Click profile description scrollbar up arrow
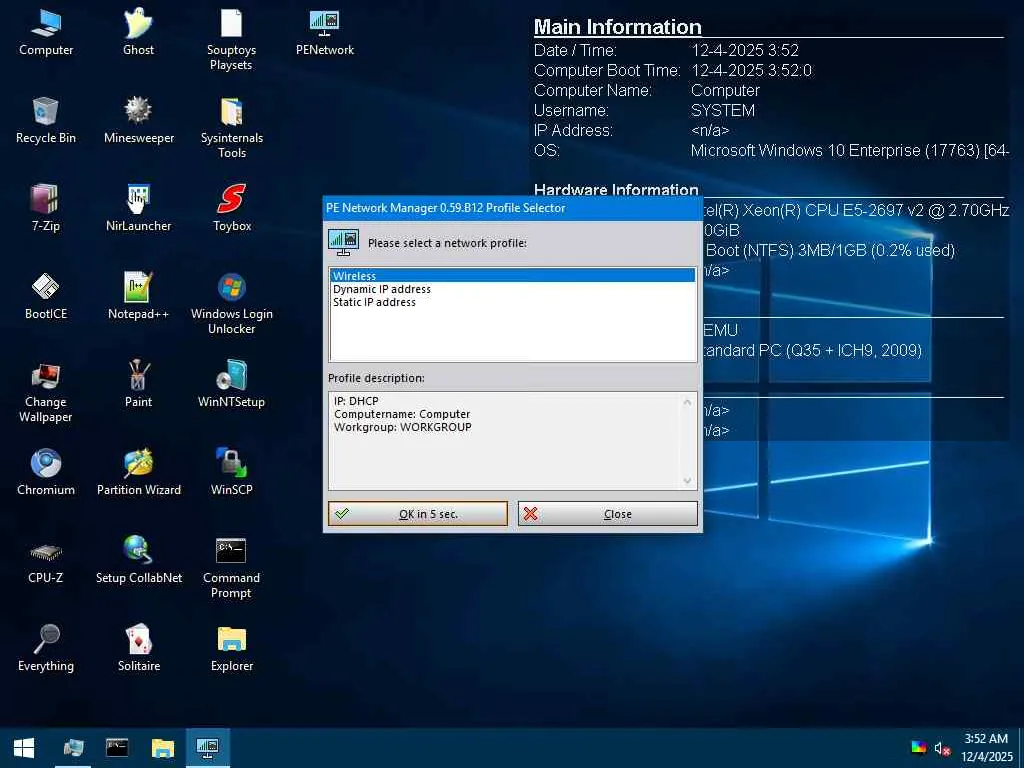1024x768 pixels. (x=687, y=402)
